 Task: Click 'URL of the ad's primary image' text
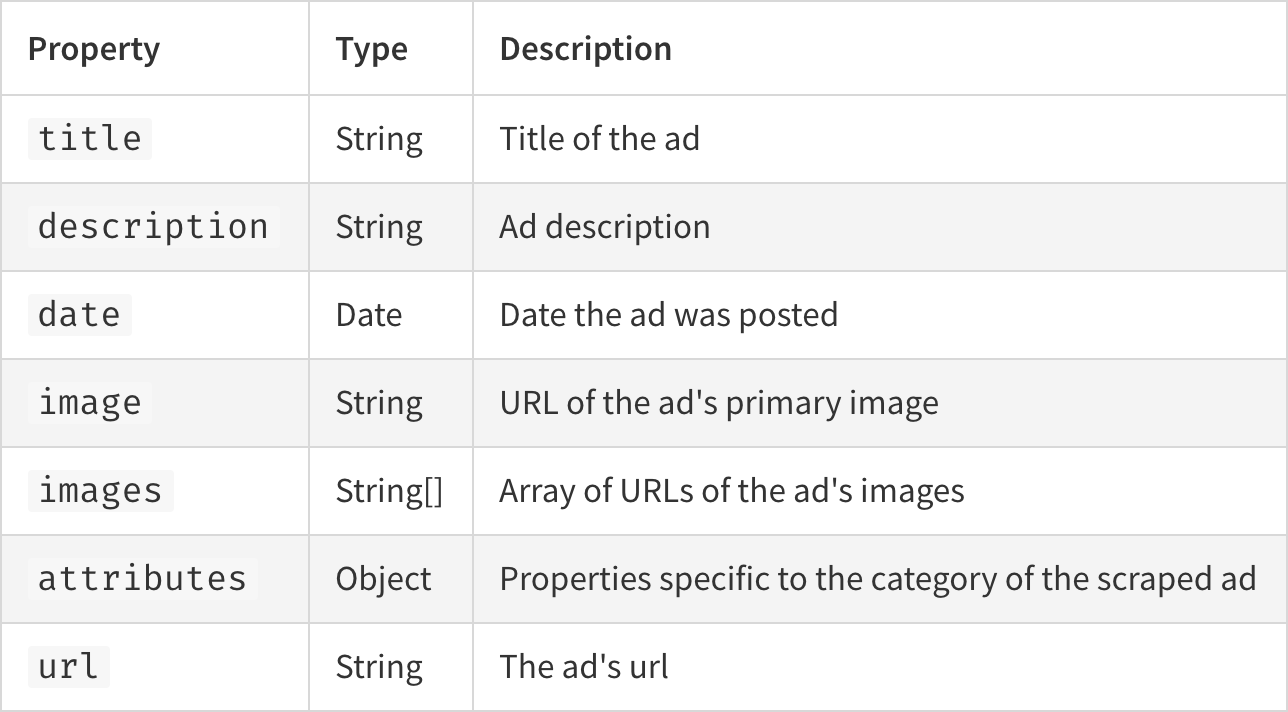pos(719,403)
